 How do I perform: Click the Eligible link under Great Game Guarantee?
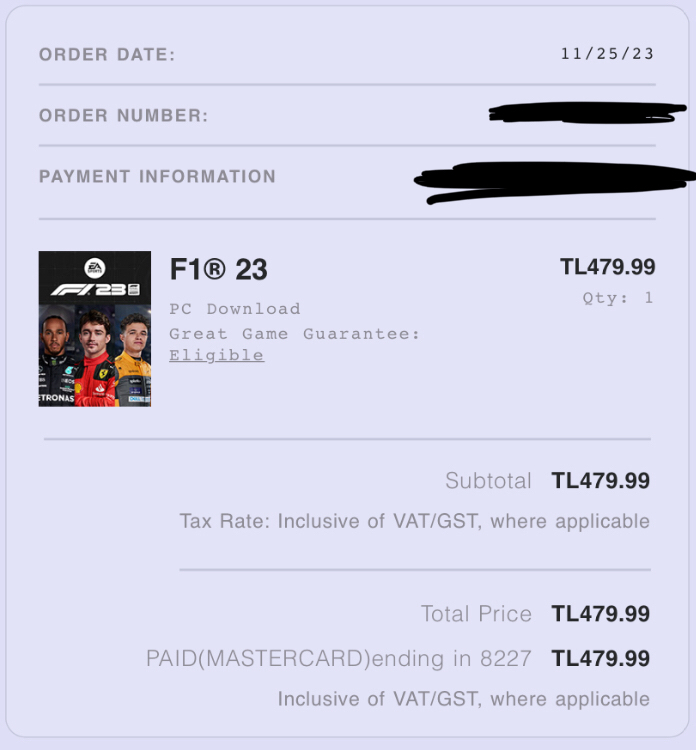[216, 355]
